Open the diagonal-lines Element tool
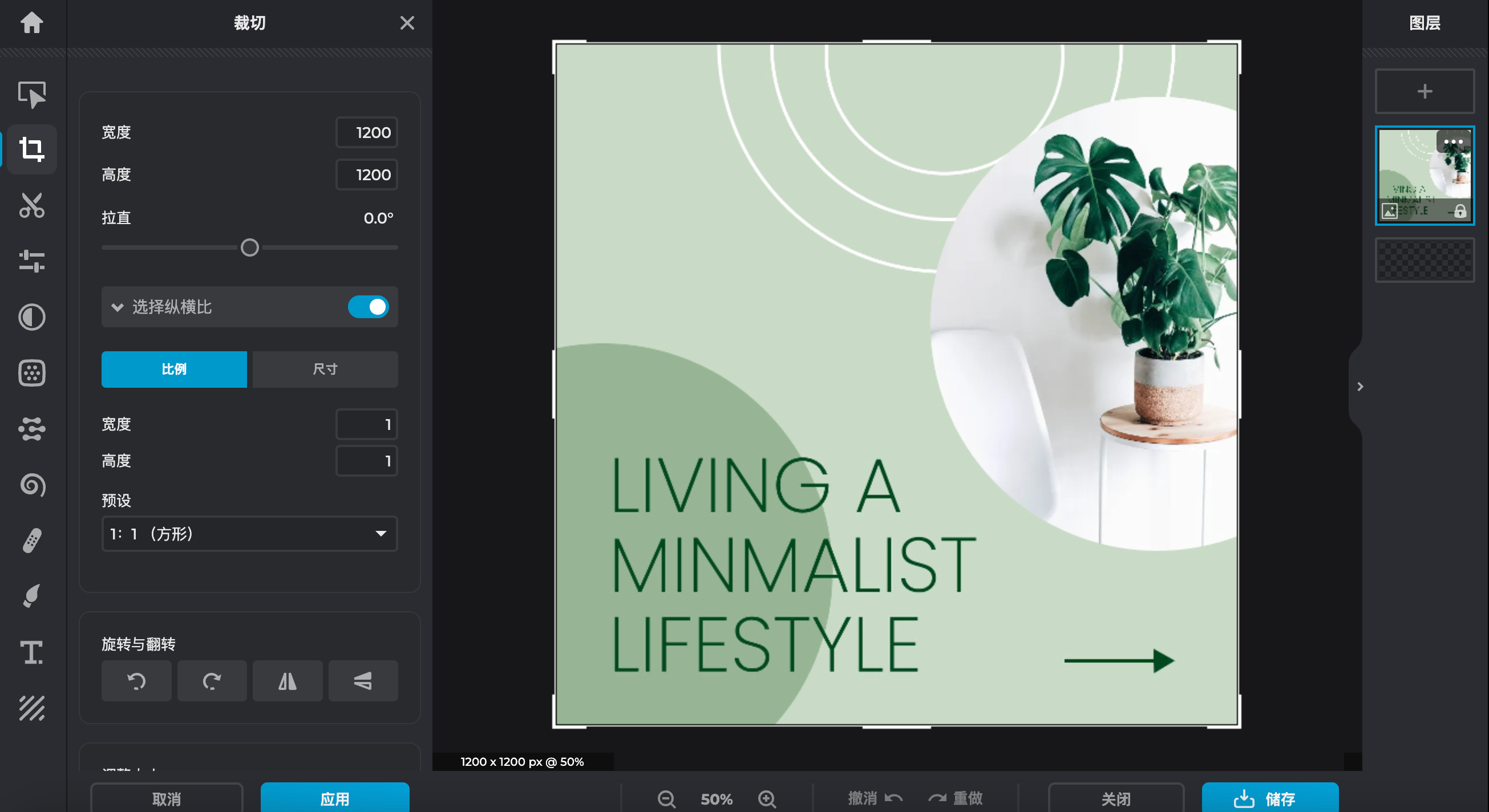 (32, 708)
